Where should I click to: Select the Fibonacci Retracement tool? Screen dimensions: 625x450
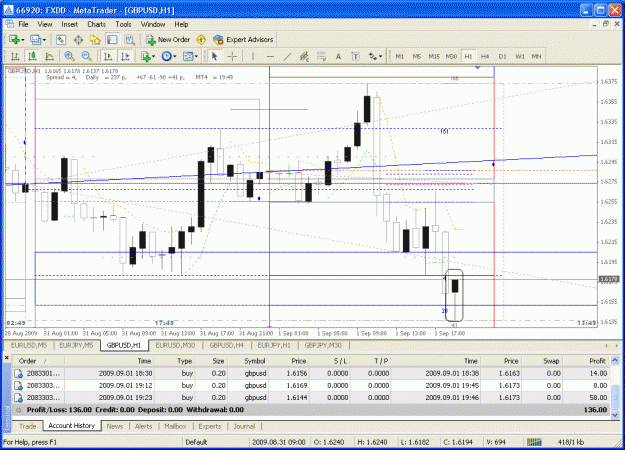[321, 57]
